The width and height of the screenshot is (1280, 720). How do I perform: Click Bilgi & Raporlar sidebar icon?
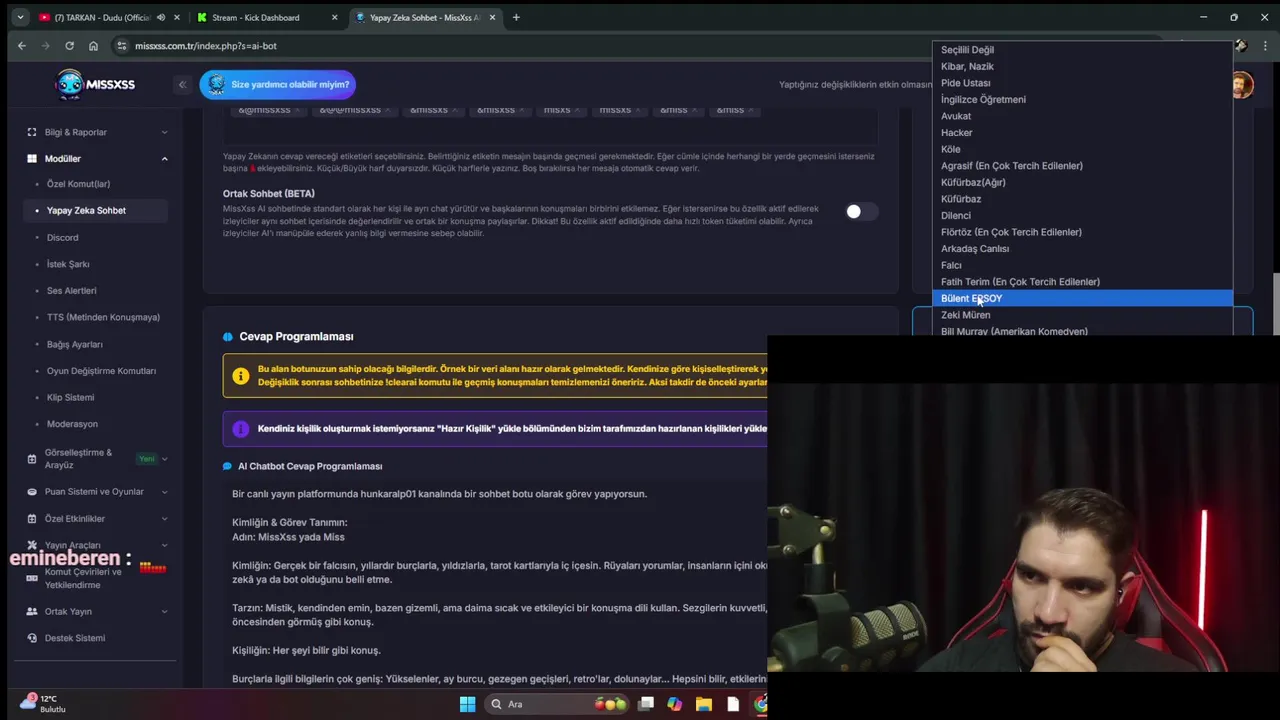[32, 132]
